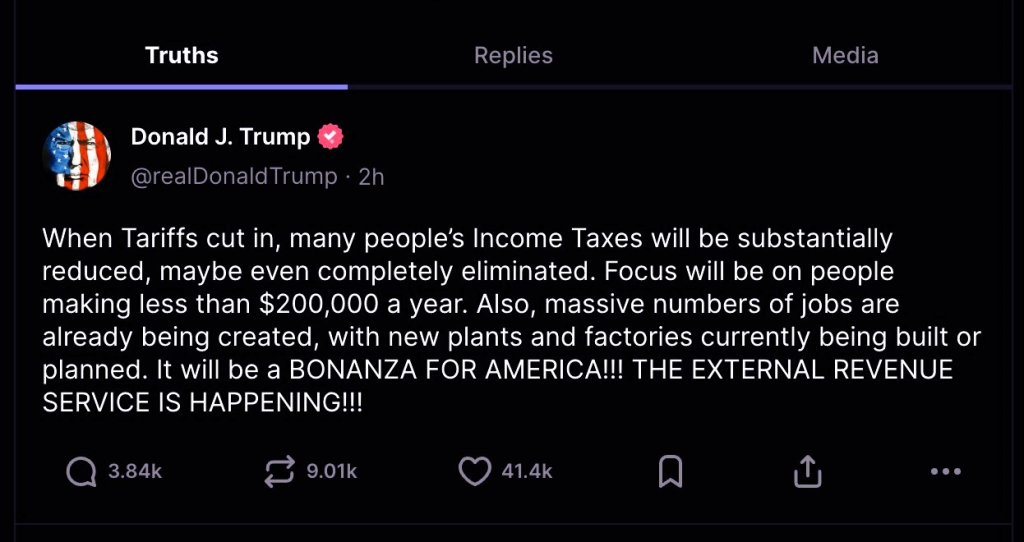Bookmark this post

pos(670,472)
